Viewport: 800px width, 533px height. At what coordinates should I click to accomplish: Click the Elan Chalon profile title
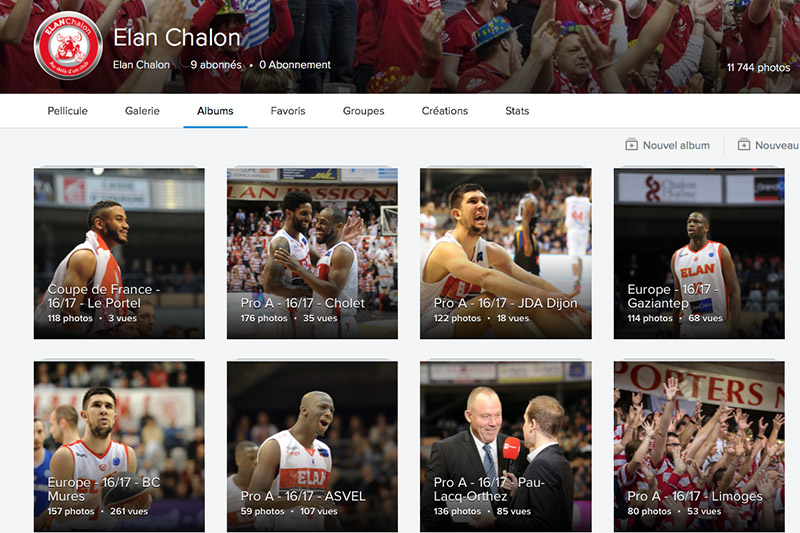pos(177,38)
